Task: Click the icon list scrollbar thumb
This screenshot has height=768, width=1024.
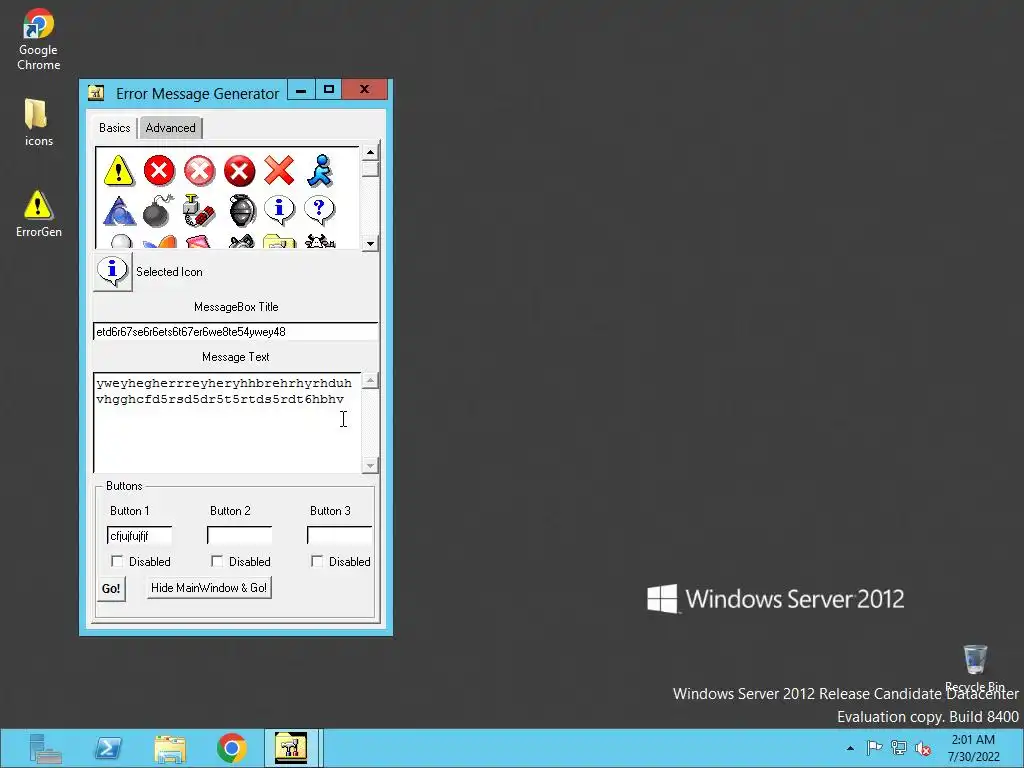Action: pyautogui.click(x=370, y=169)
